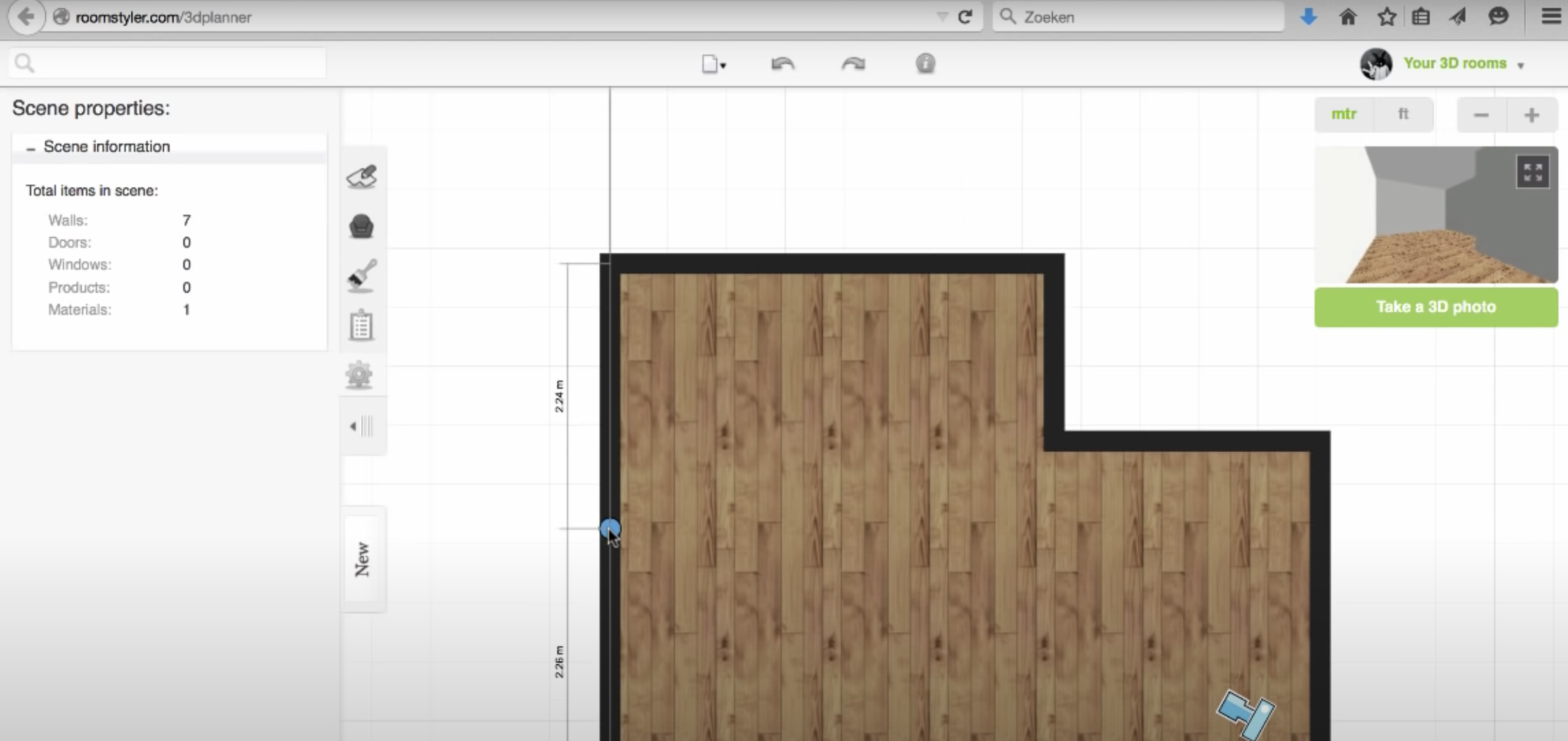1568x741 pixels.
Task: Select the construct room tool icon
Action: point(362,177)
